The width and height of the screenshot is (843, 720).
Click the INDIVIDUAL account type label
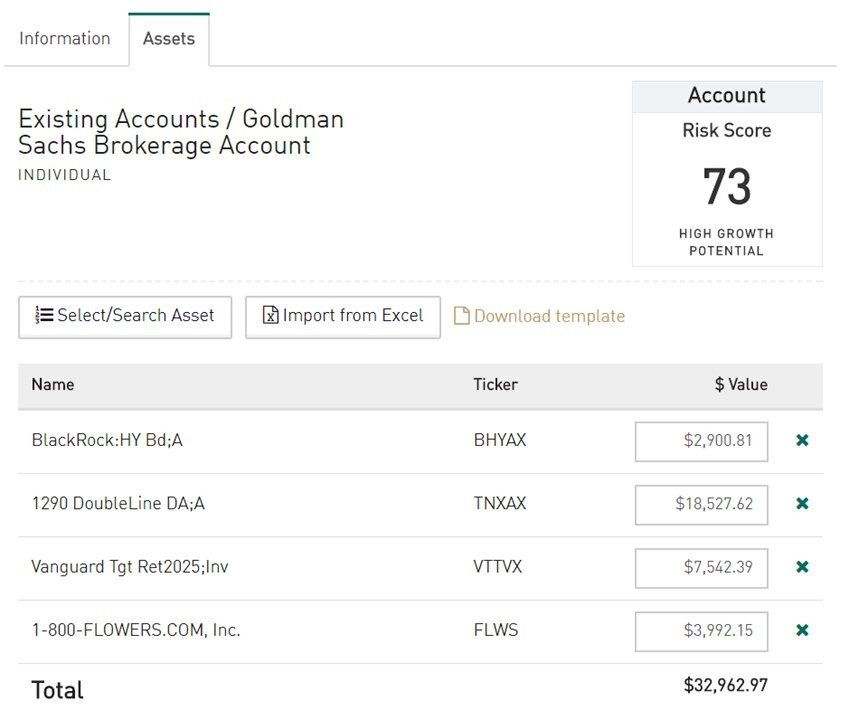[x=65, y=175]
